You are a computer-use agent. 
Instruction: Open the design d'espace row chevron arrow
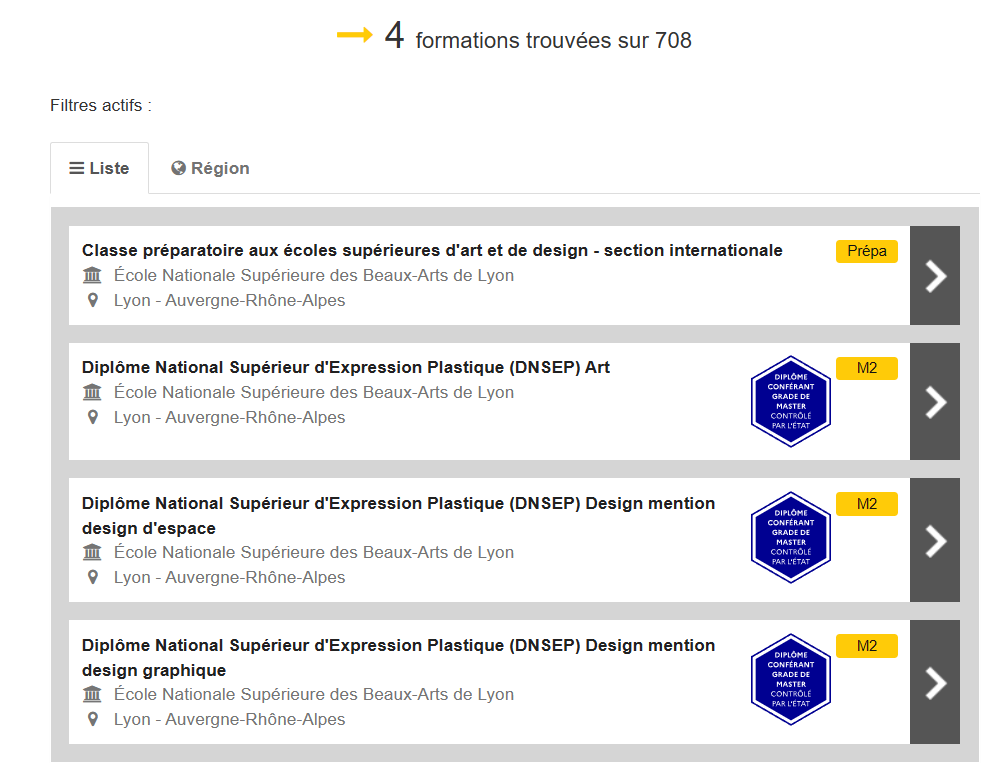(935, 540)
